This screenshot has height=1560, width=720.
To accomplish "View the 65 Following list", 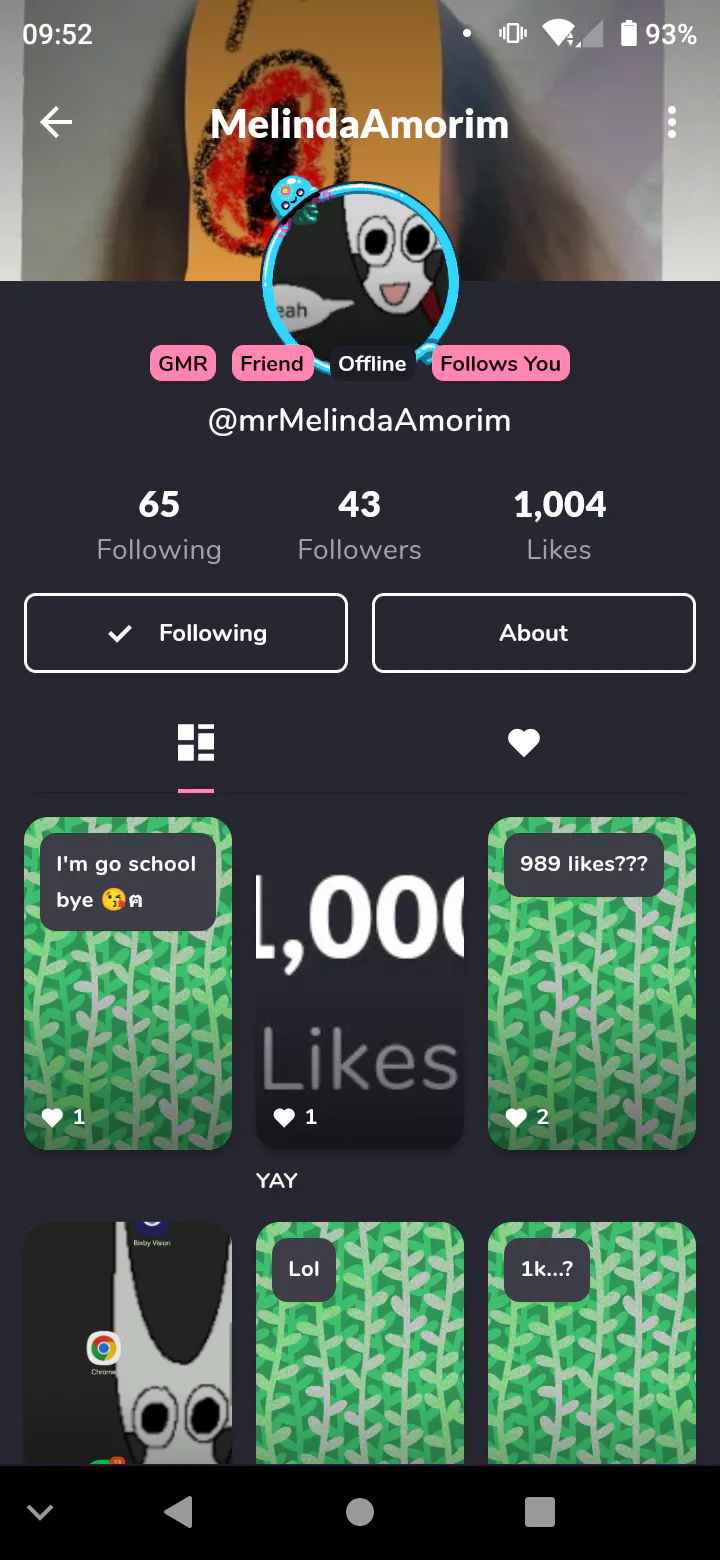I will [159, 525].
